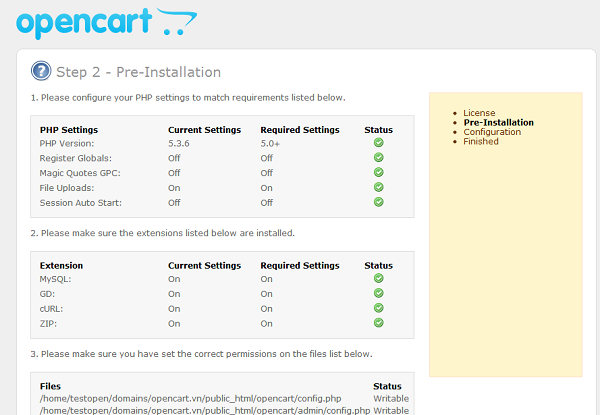Click the Session Auto Start status icon
Screen dimensions: 600x415
pyautogui.click(x=378, y=202)
